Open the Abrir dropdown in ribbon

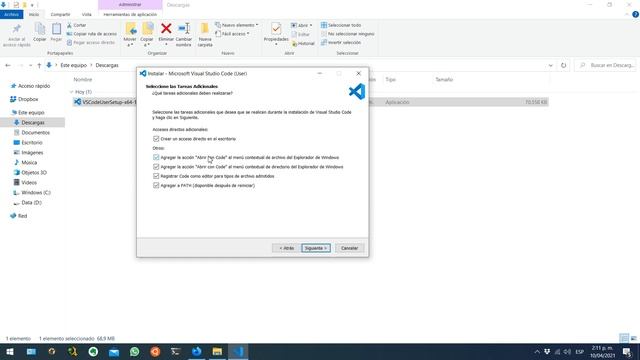[302, 25]
